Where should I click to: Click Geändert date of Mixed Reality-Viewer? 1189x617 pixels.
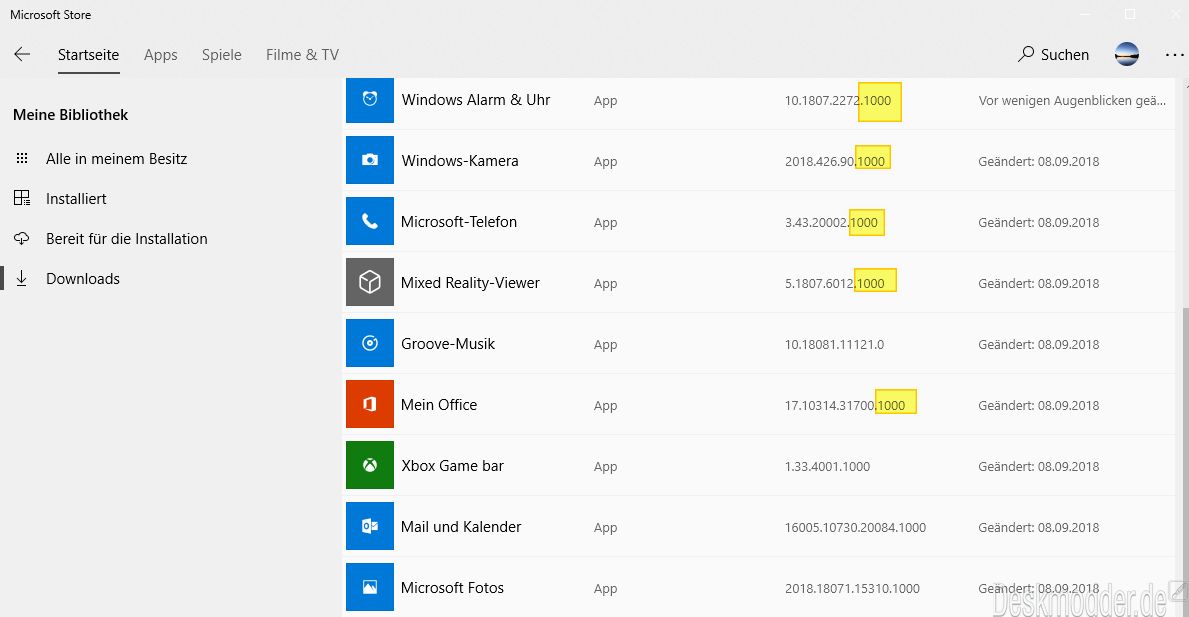(x=1038, y=283)
